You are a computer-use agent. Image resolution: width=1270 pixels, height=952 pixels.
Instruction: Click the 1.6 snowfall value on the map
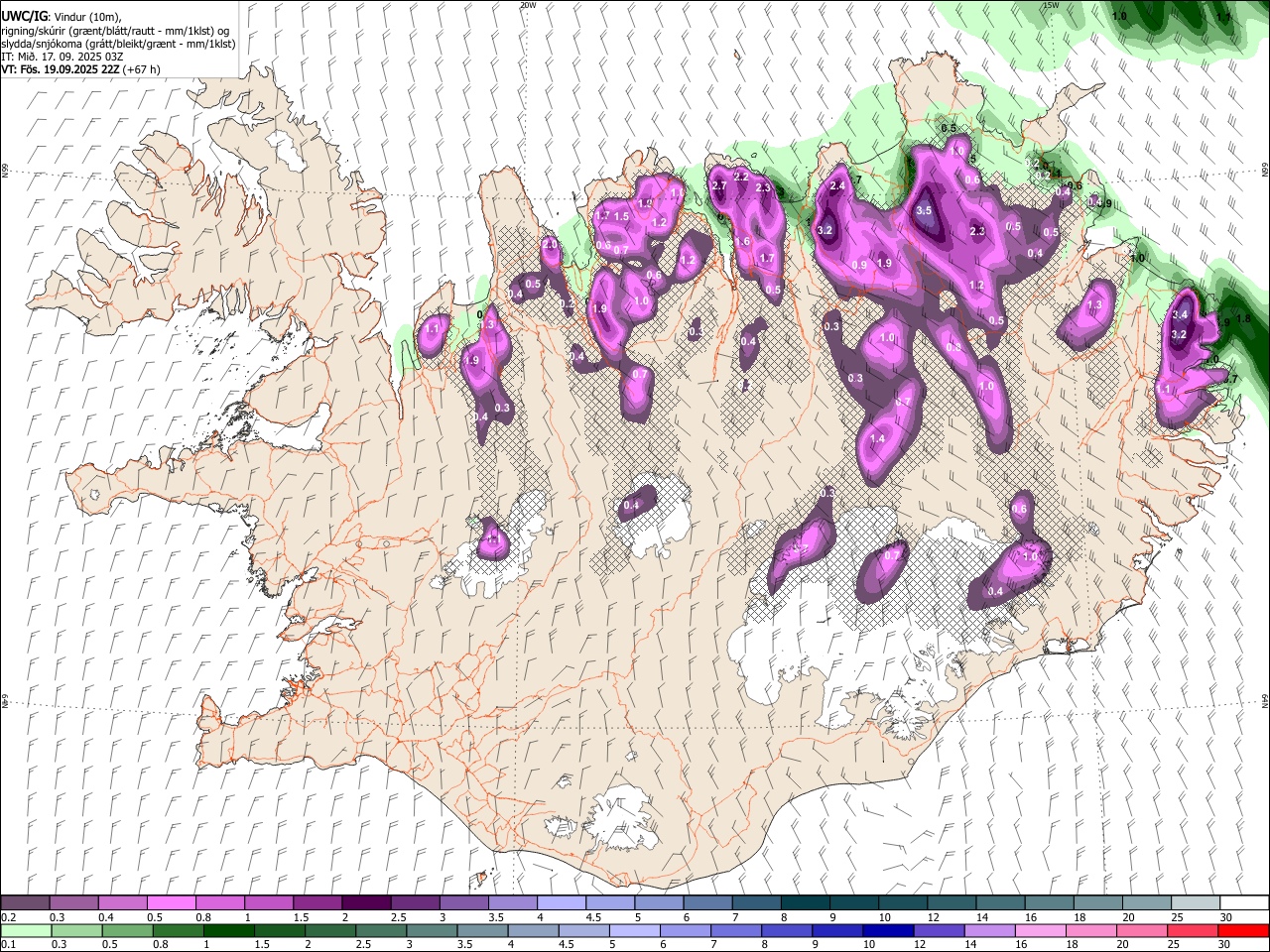pos(740,242)
